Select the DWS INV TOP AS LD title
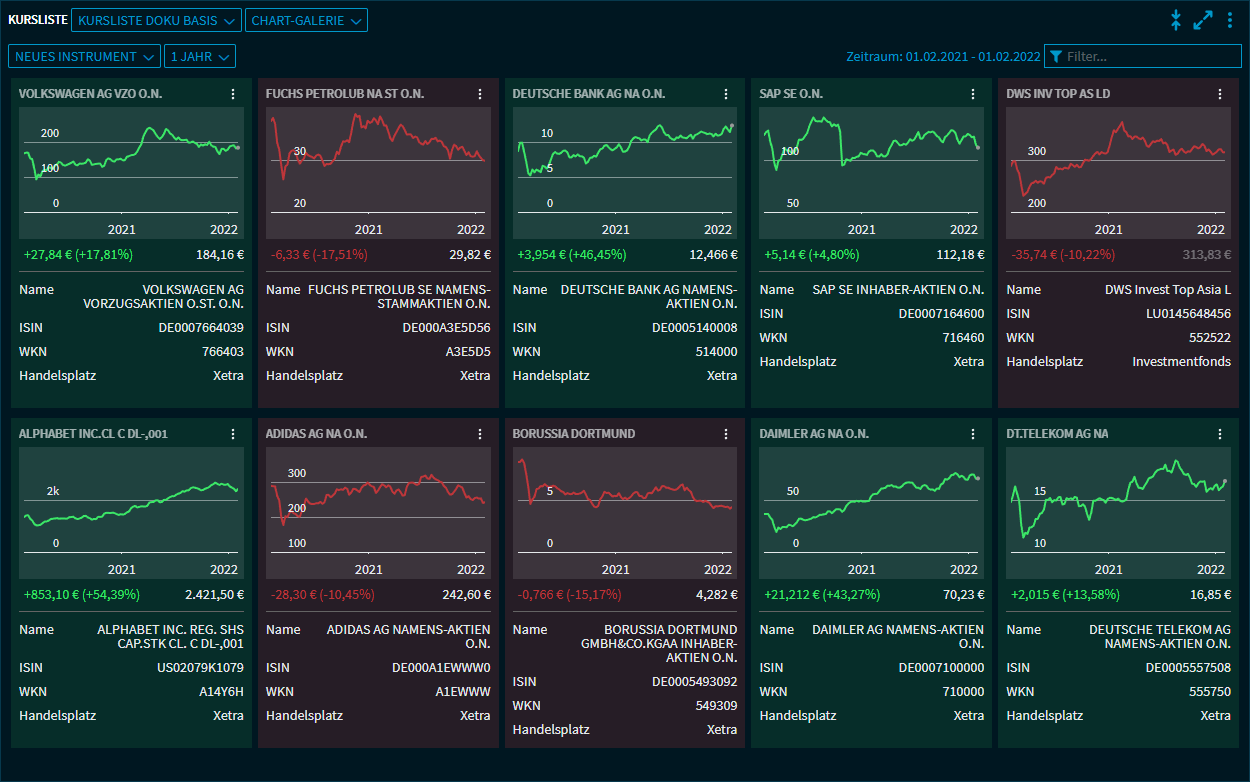This screenshot has height=782, width=1250. pos(1058,94)
